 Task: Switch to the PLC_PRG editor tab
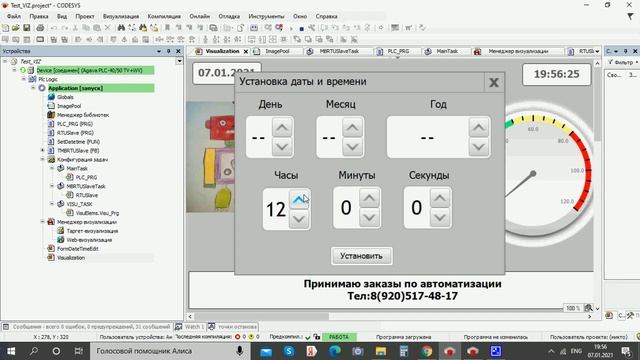[398, 51]
